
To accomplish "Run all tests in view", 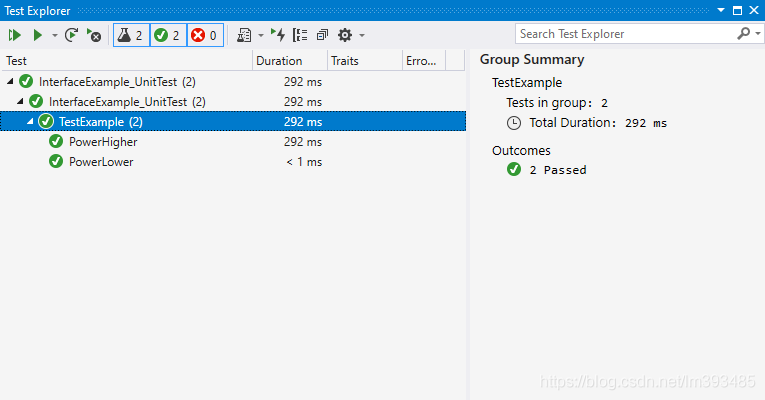I will (15, 35).
